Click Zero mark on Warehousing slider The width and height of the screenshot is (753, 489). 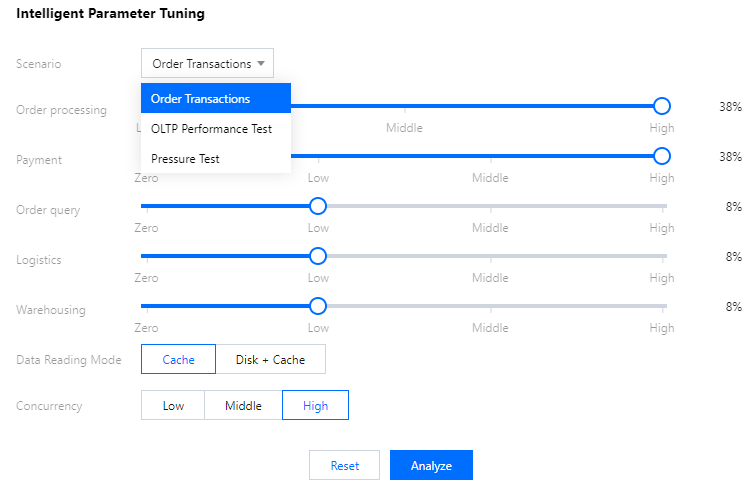146,328
